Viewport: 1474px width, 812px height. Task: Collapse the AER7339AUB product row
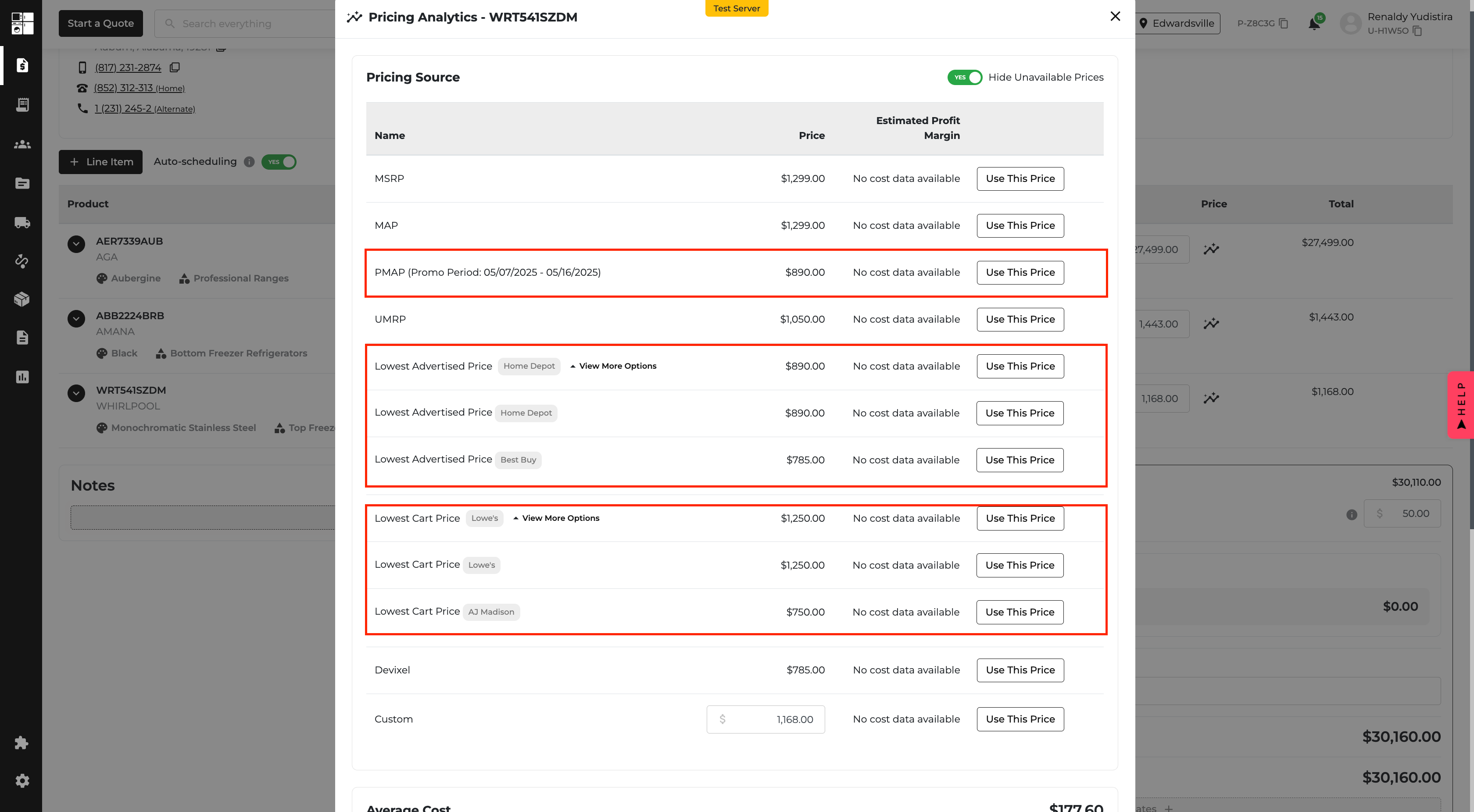click(x=76, y=244)
